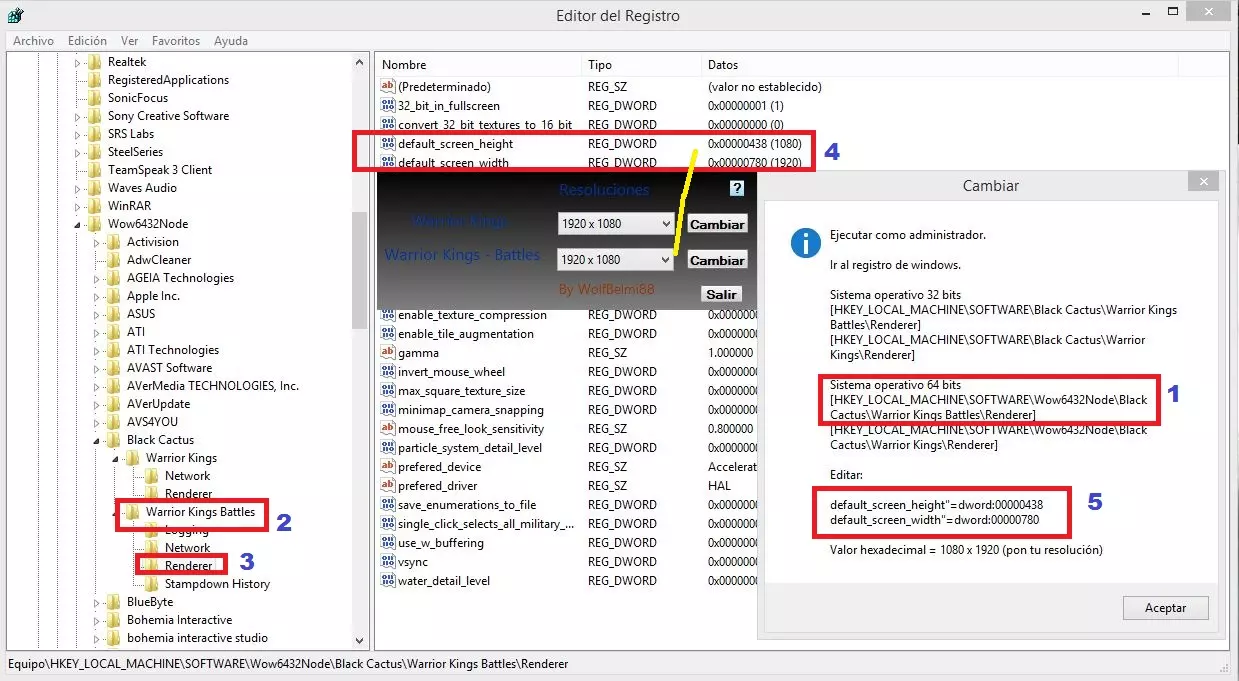The width and height of the screenshot is (1239, 681).
Task: Click Cambiar button for Warrior Kings
Action: (717, 225)
